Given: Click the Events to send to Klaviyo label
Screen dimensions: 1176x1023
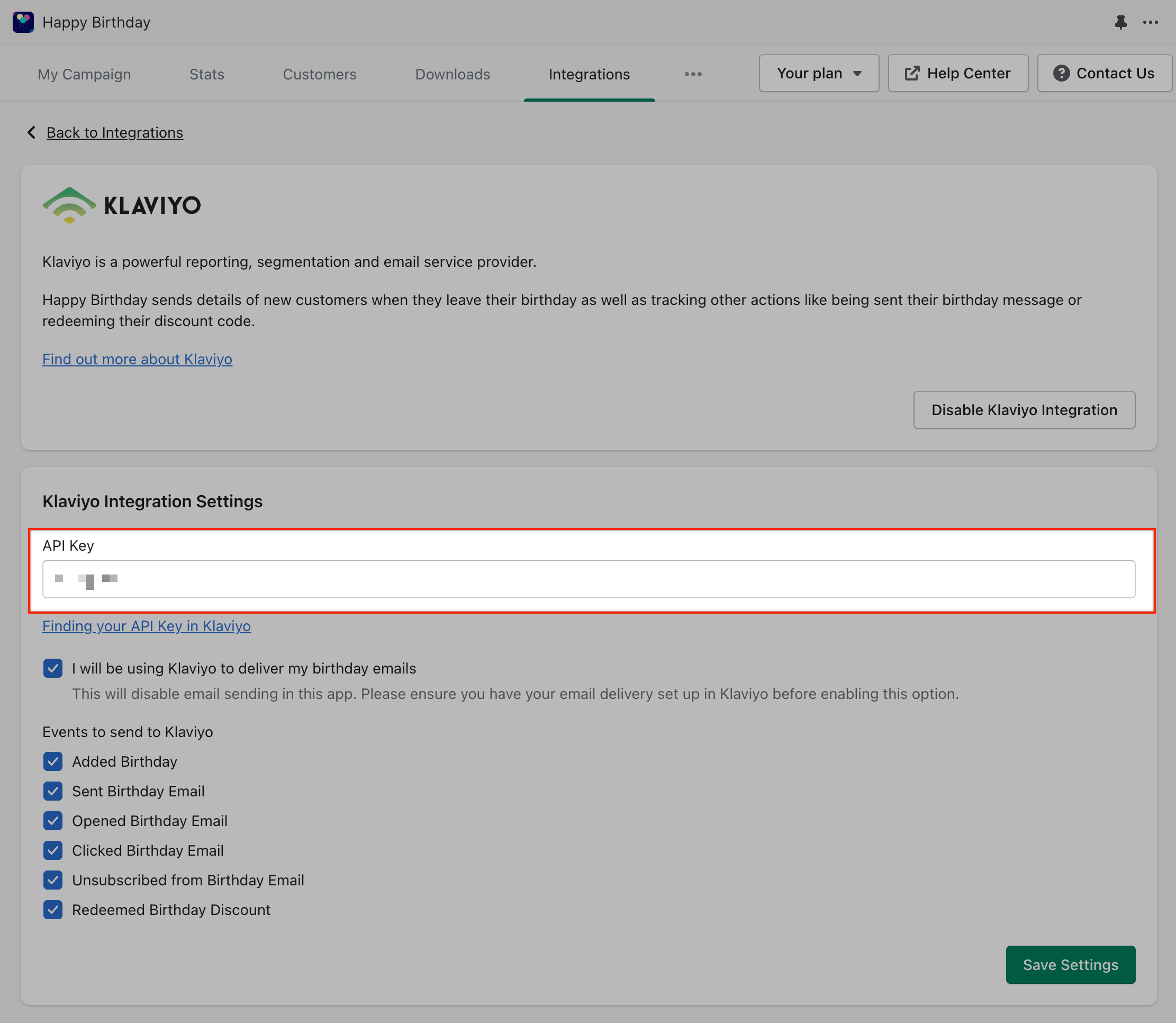Looking at the screenshot, I should point(128,732).
